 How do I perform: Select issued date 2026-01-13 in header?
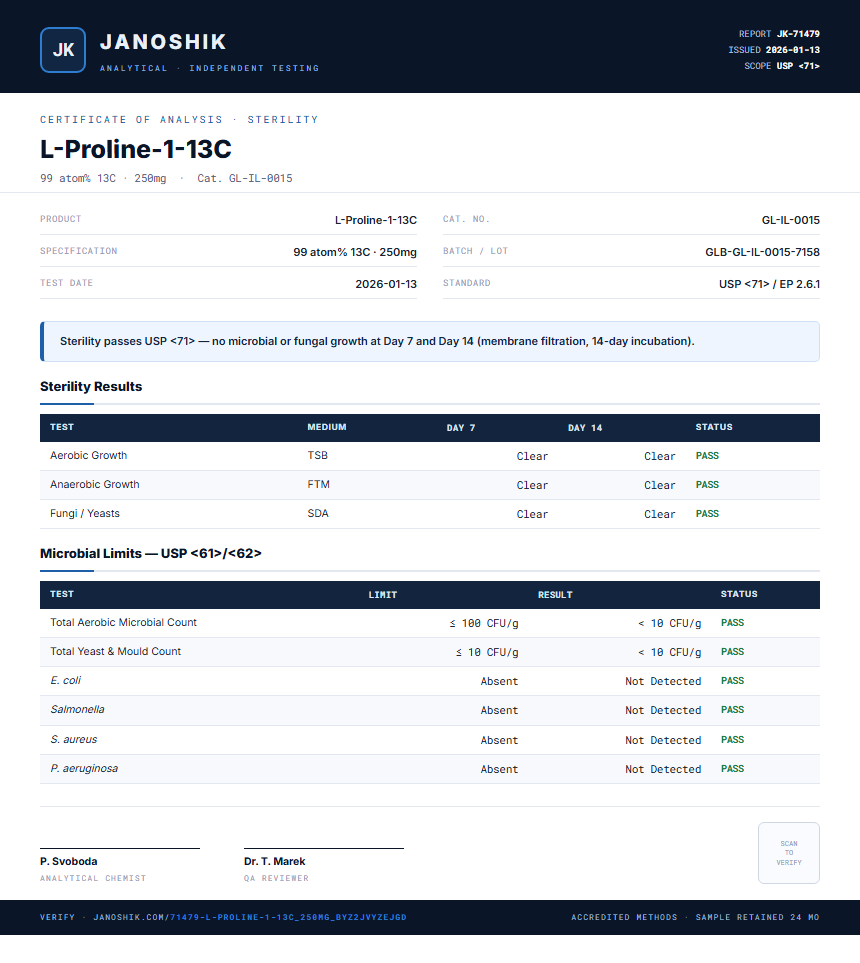click(792, 50)
